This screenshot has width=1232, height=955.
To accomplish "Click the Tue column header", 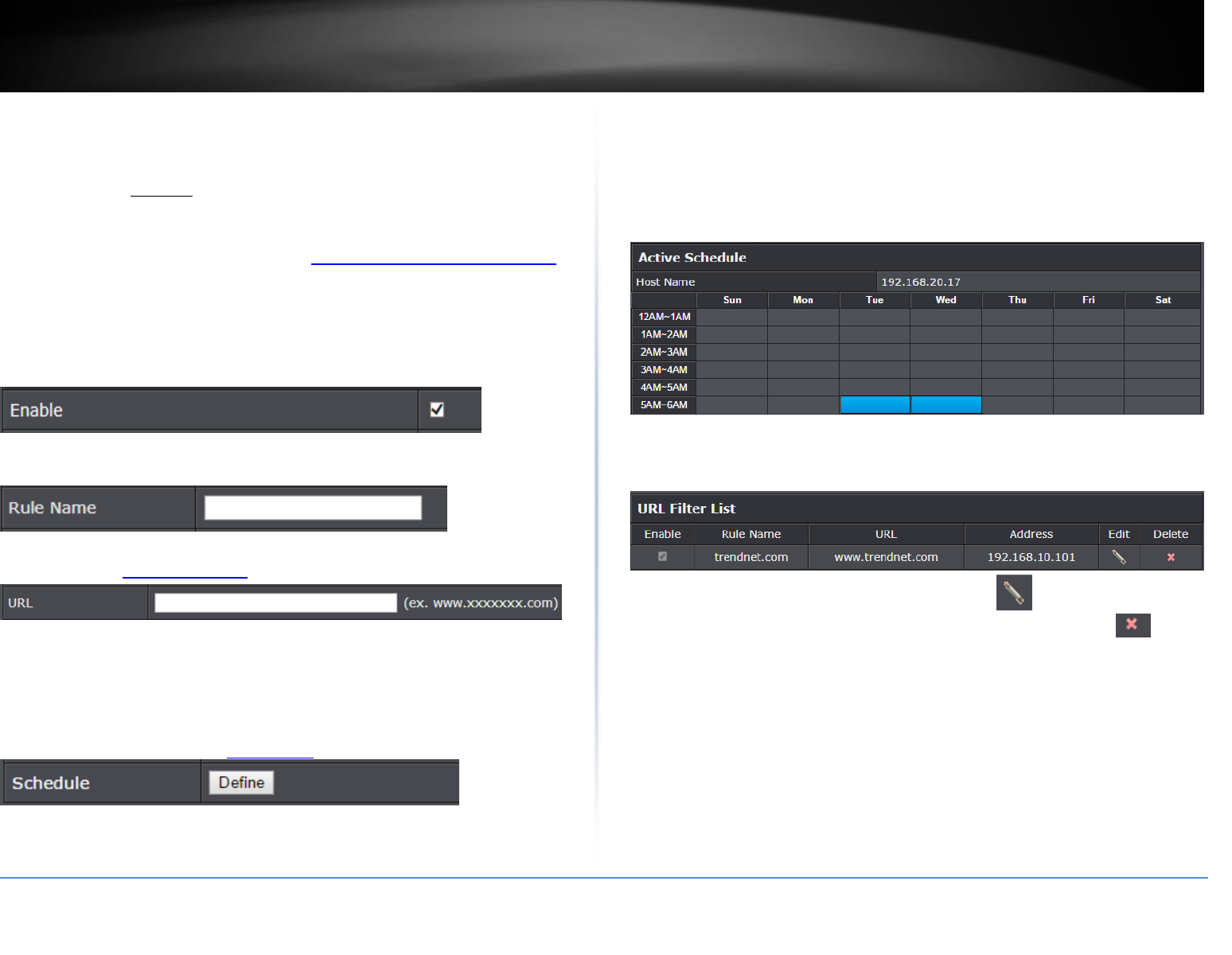I will [x=875, y=300].
